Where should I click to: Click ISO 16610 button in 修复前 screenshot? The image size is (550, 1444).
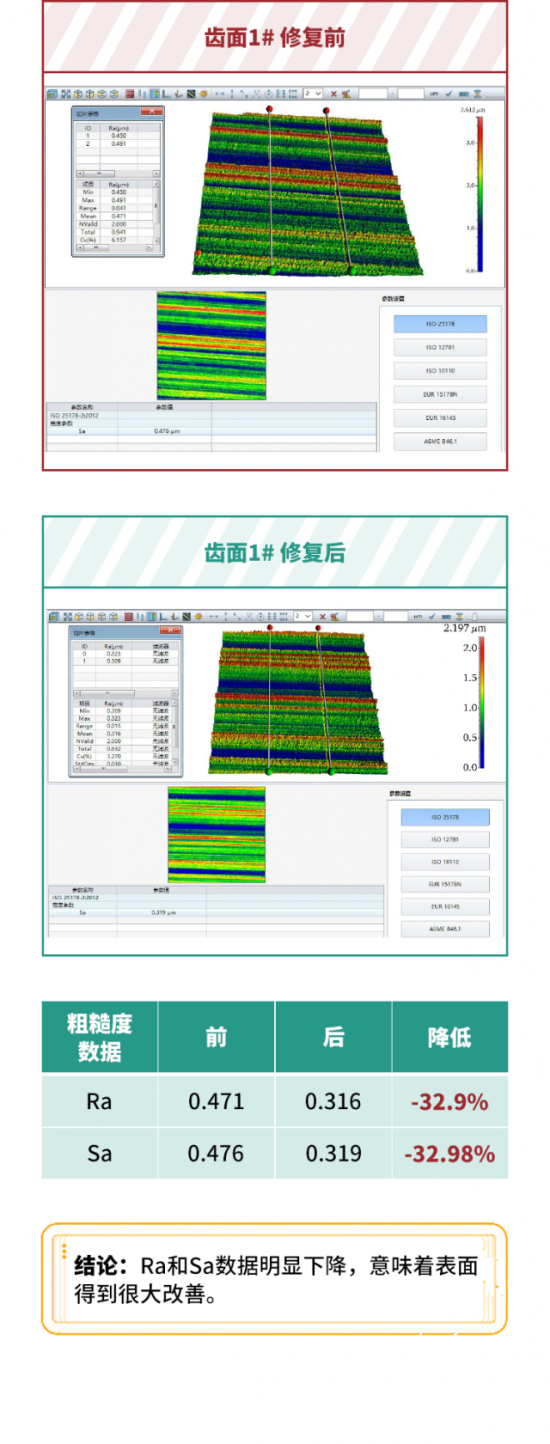point(440,371)
